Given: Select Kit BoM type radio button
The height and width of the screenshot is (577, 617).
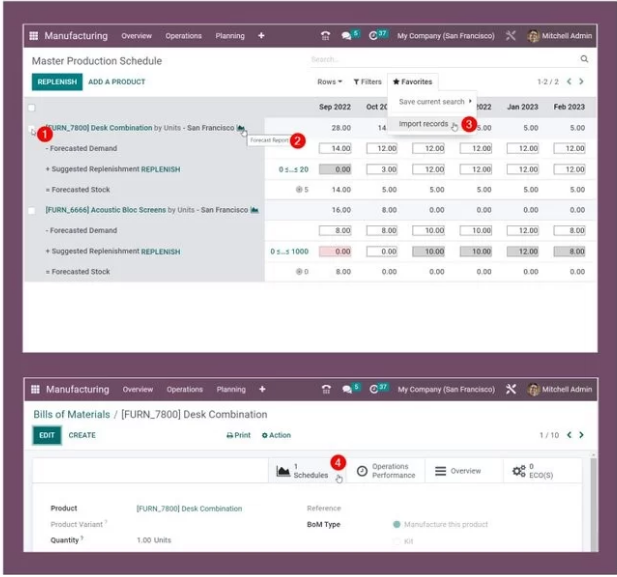Looking at the screenshot, I should click(x=397, y=541).
